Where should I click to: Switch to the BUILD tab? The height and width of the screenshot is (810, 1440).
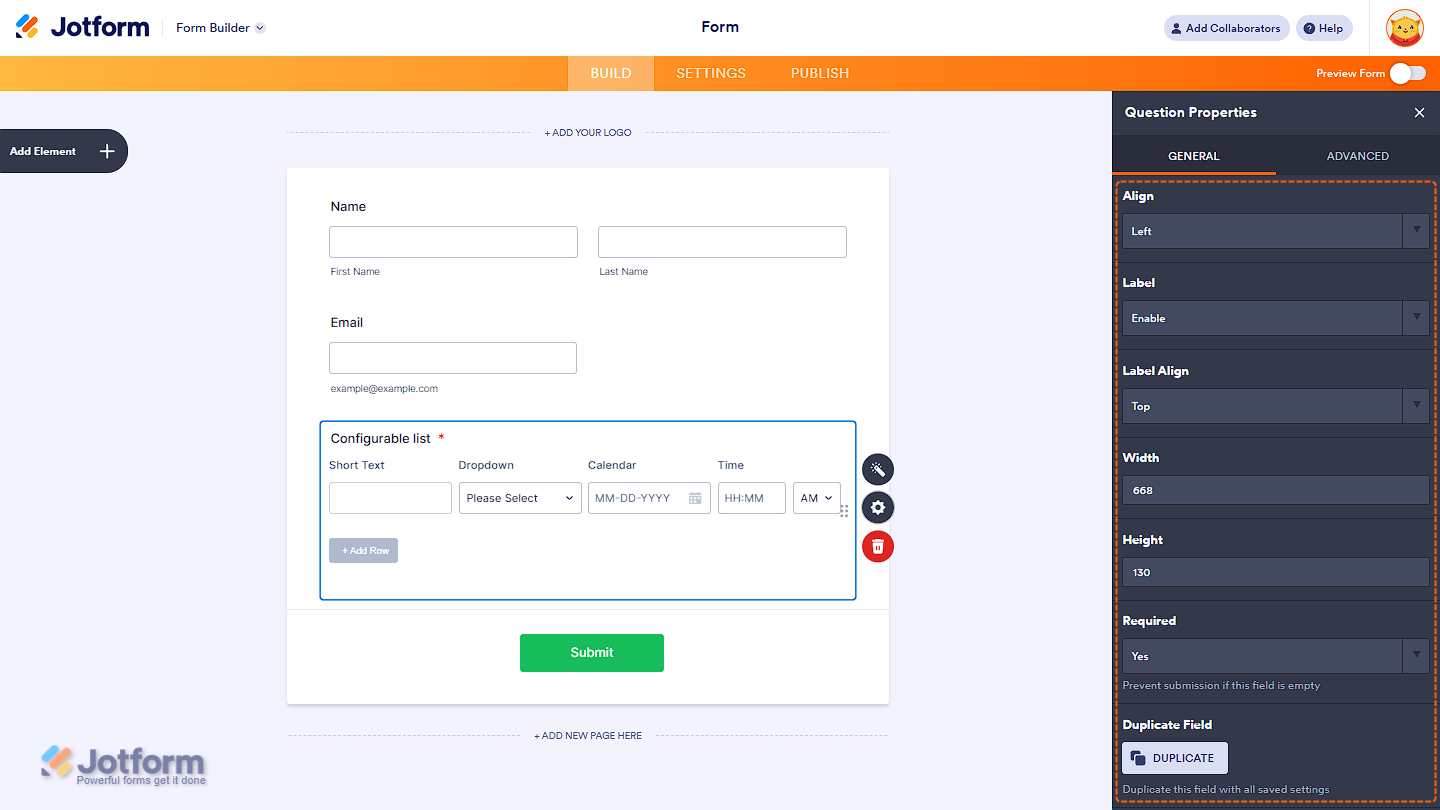611,73
